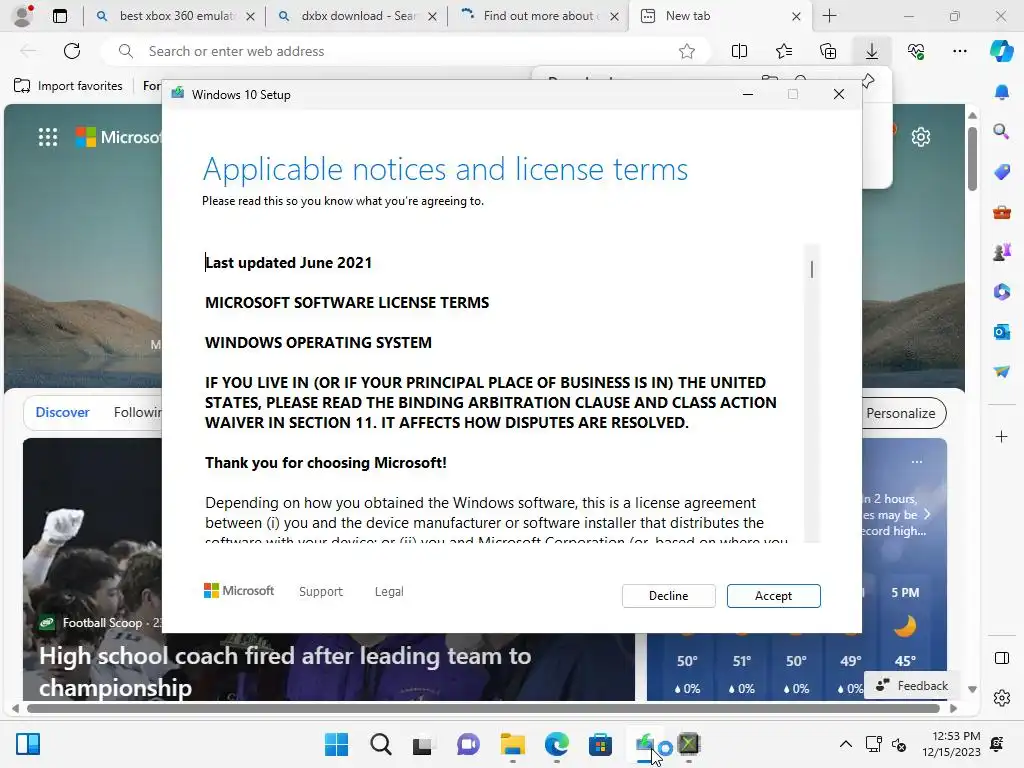Viewport: 1024px width, 768px height.
Task: Open sidebar notifications bell icon
Action: click(x=1002, y=92)
